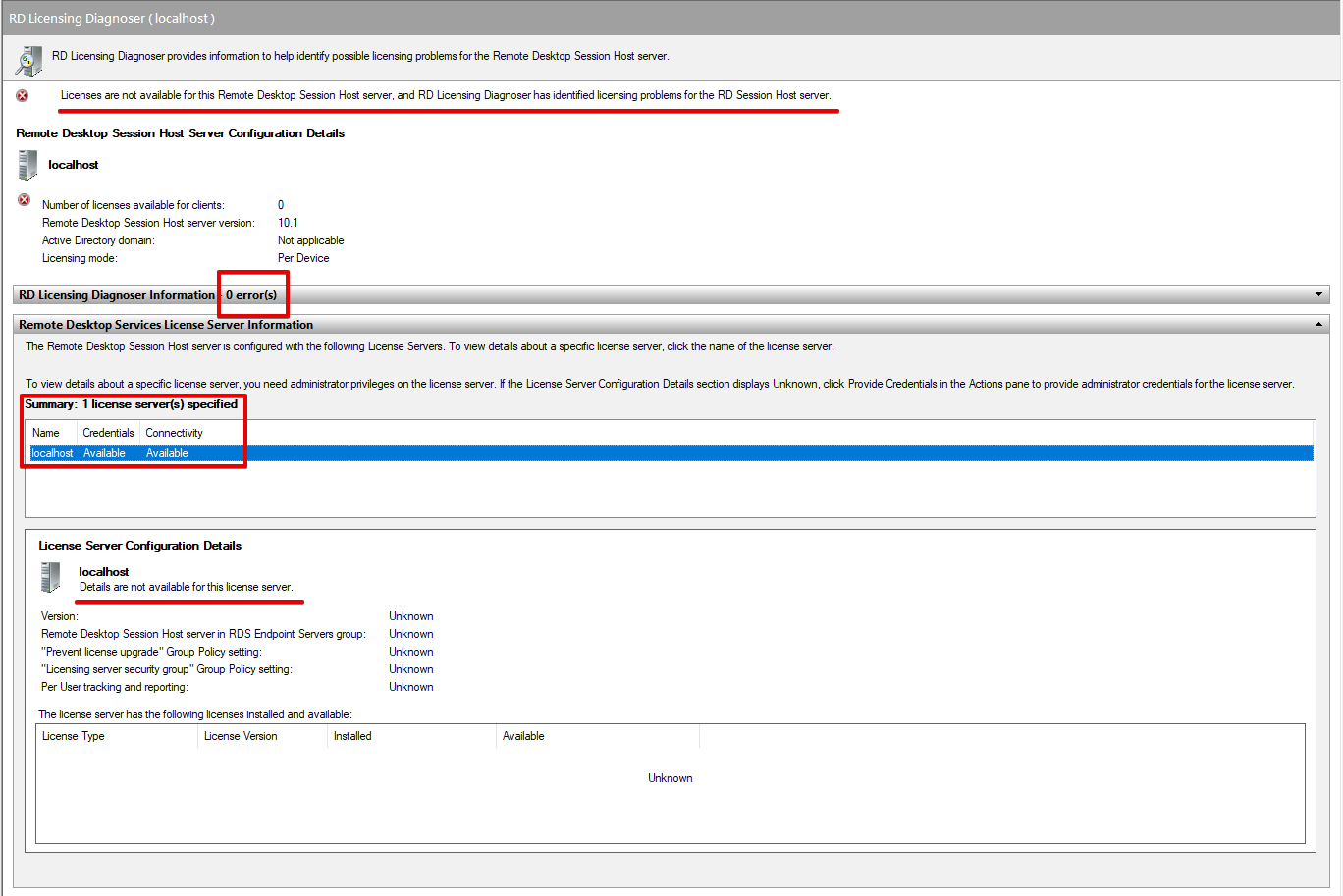Screen dimensions: 1343x896
Task: Click 'Per Device' licensing mode value
Action: [x=303, y=258]
